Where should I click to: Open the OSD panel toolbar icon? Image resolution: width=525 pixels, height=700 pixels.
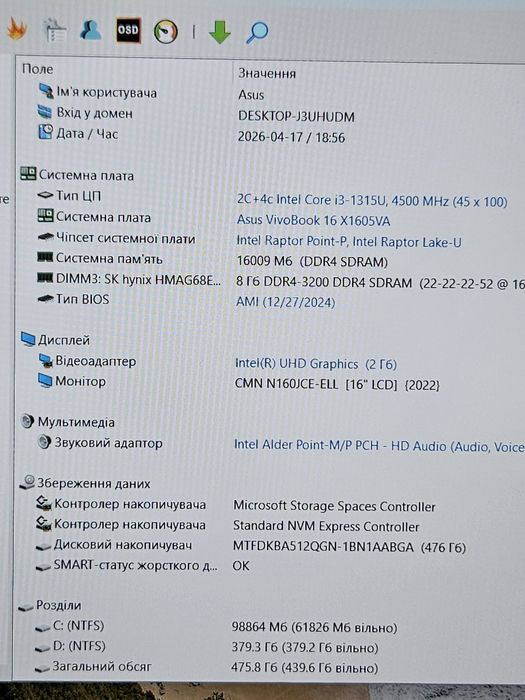(x=128, y=30)
